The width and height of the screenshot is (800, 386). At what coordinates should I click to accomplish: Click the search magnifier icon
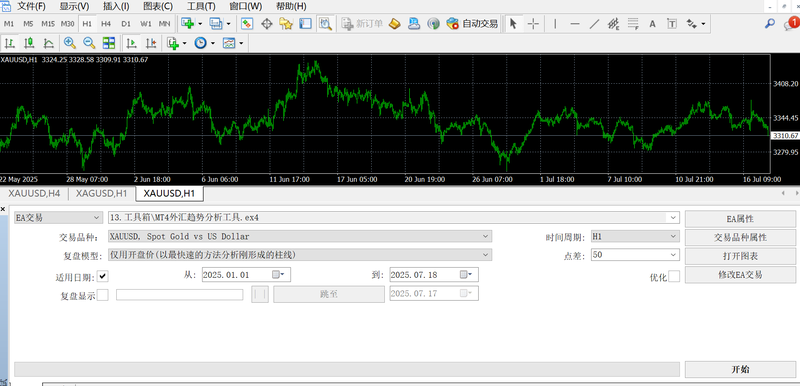(770, 23)
